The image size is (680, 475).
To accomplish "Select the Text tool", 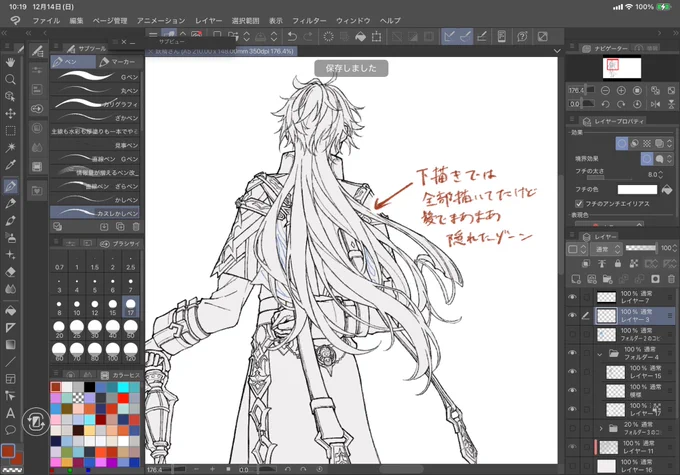I will click(10, 413).
